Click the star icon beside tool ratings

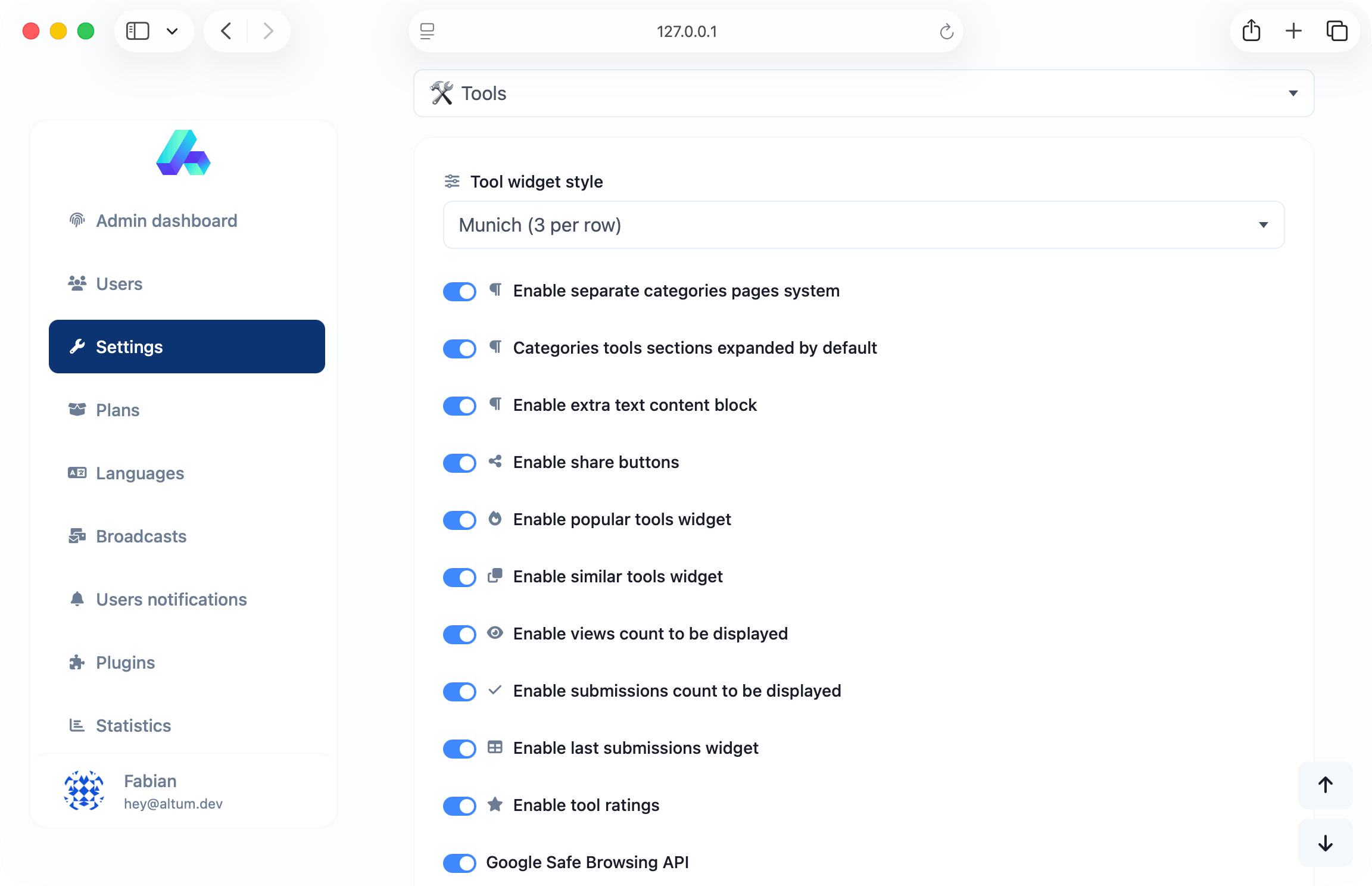point(495,804)
